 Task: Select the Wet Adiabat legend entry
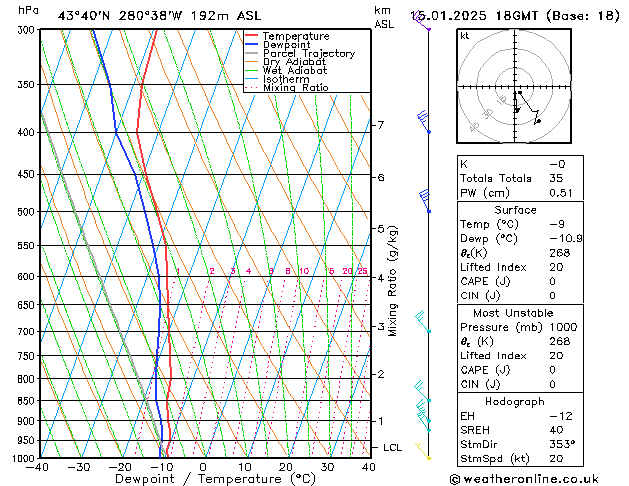[x=286, y=70]
